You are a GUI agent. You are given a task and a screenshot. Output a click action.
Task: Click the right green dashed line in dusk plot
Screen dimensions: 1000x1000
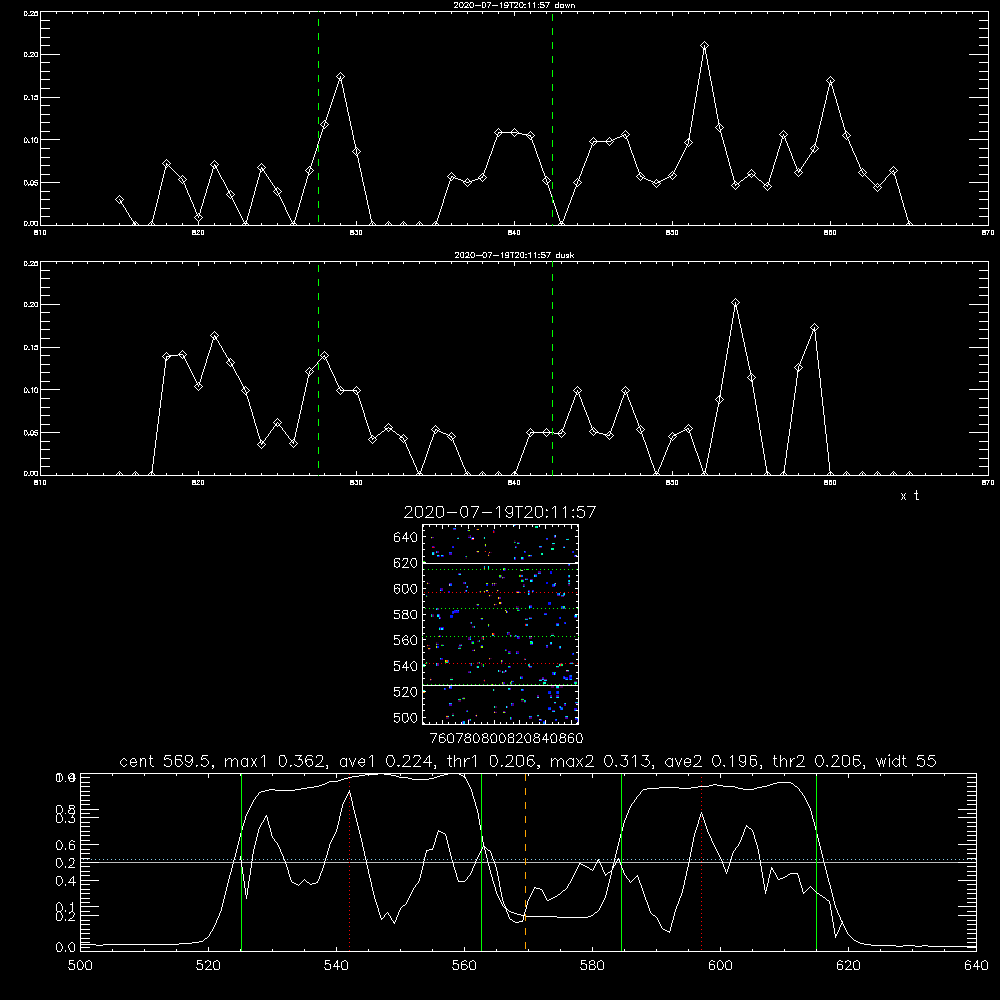pos(552,368)
